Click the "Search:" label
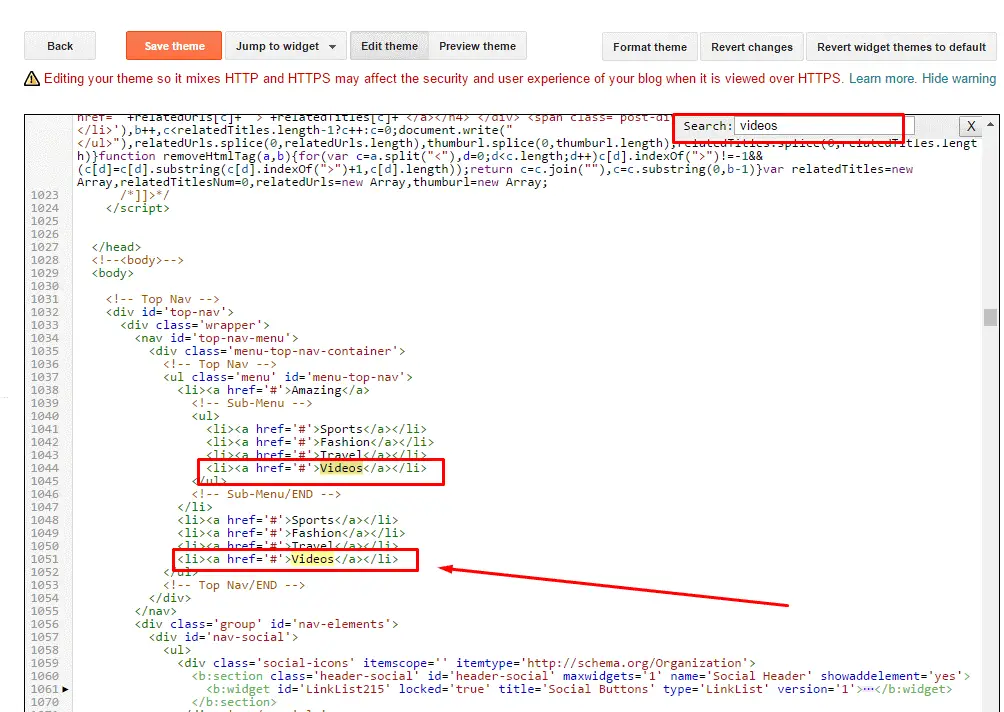1004x712 pixels. [x=707, y=126]
